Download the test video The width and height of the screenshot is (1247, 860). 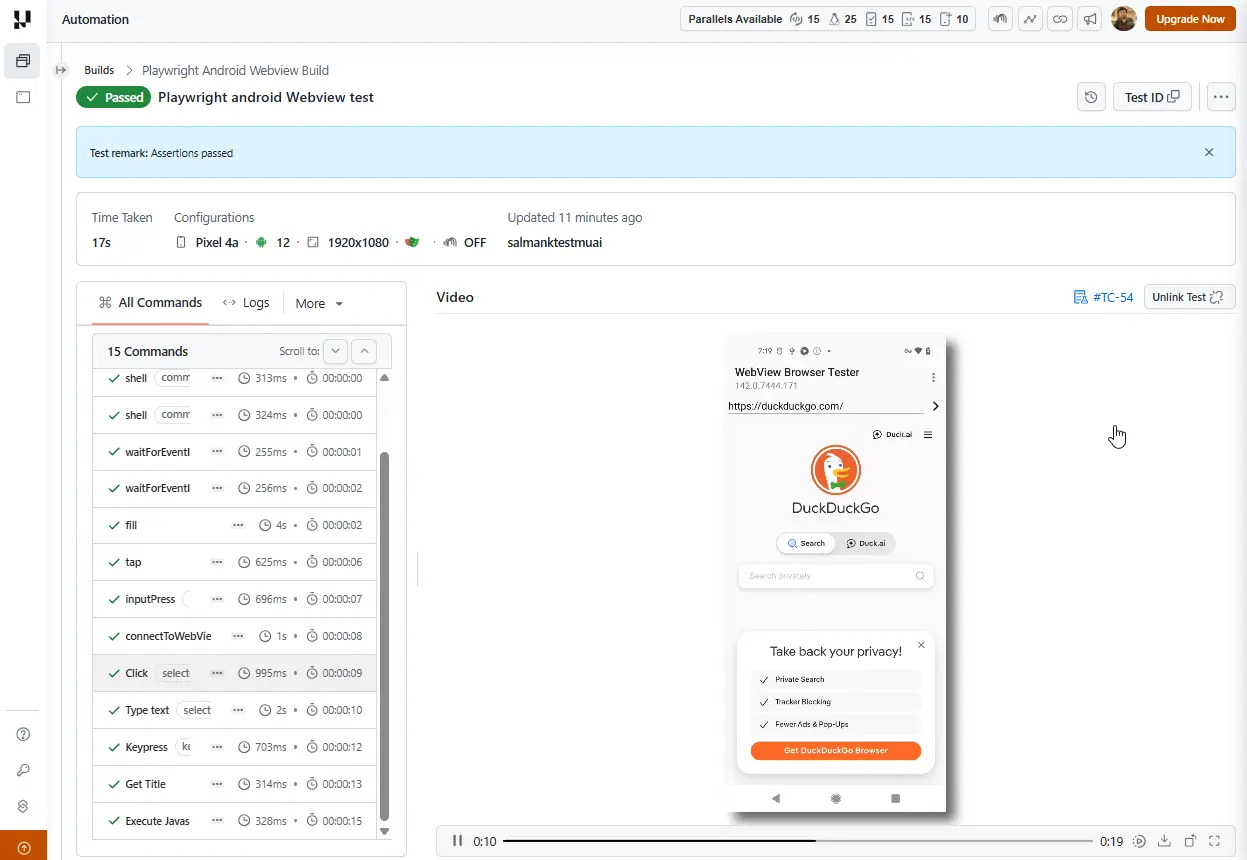pyautogui.click(x=1164, y=841)
